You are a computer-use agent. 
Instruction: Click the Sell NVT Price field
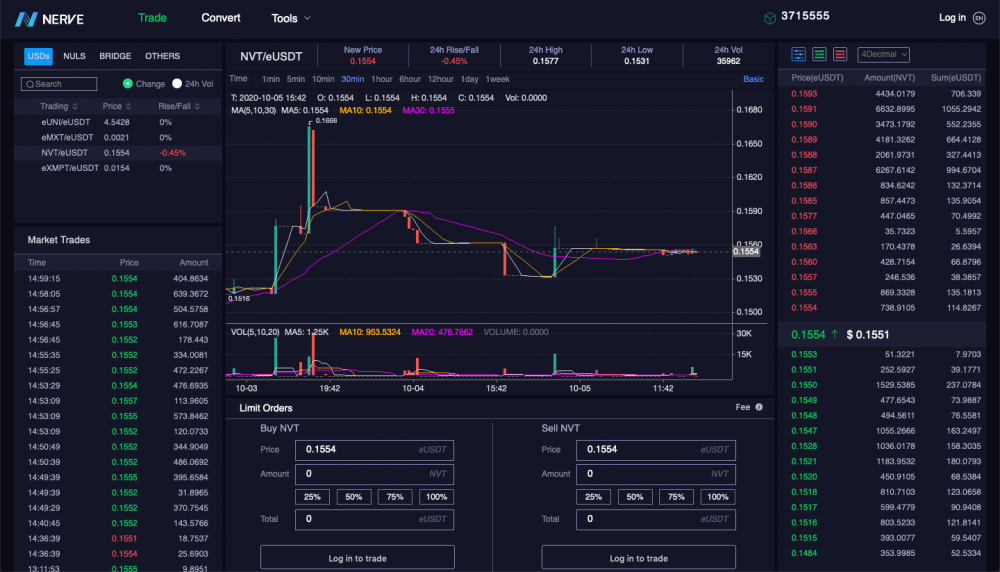pyautogui.click(x=656, y=450)
